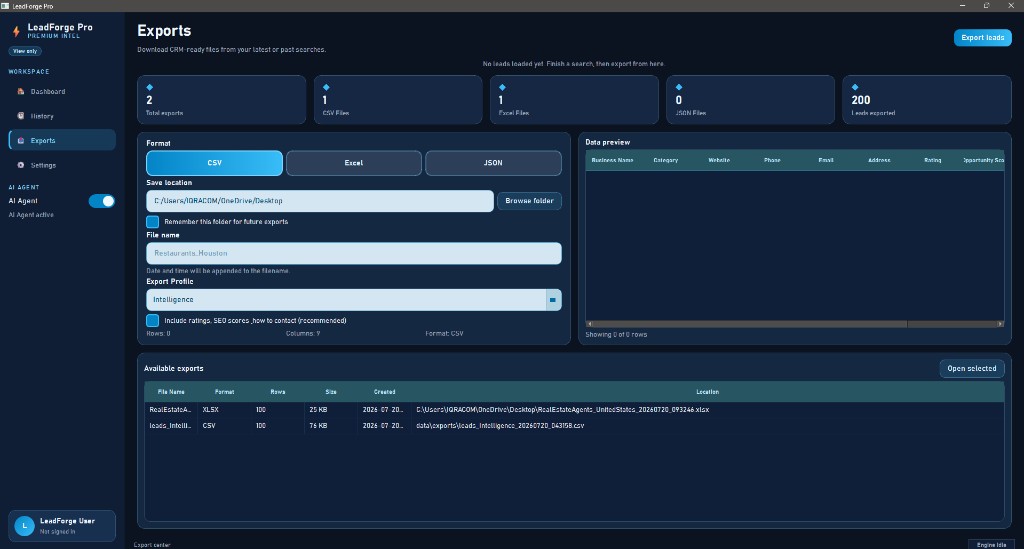Open the Exports sidebar item
This screenshot has height=549, width=1024.
62,140
